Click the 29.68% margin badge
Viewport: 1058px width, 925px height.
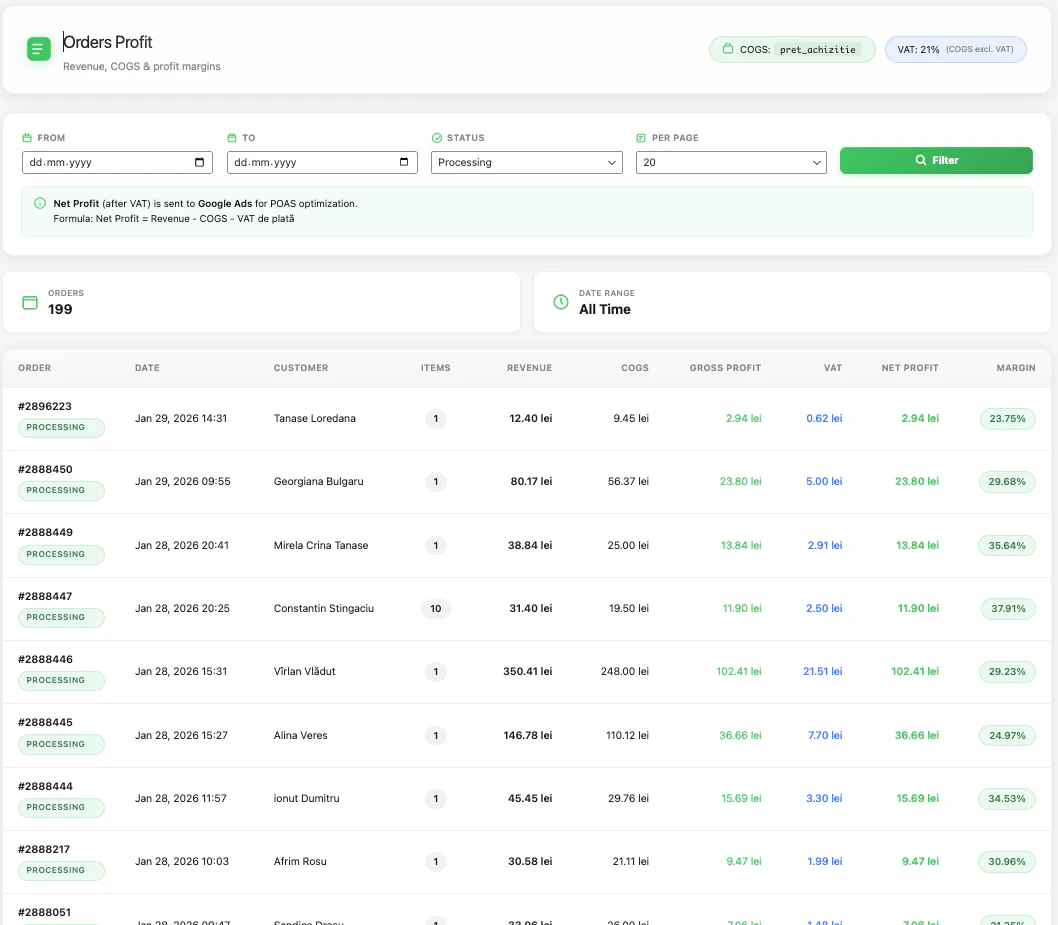1007,482
